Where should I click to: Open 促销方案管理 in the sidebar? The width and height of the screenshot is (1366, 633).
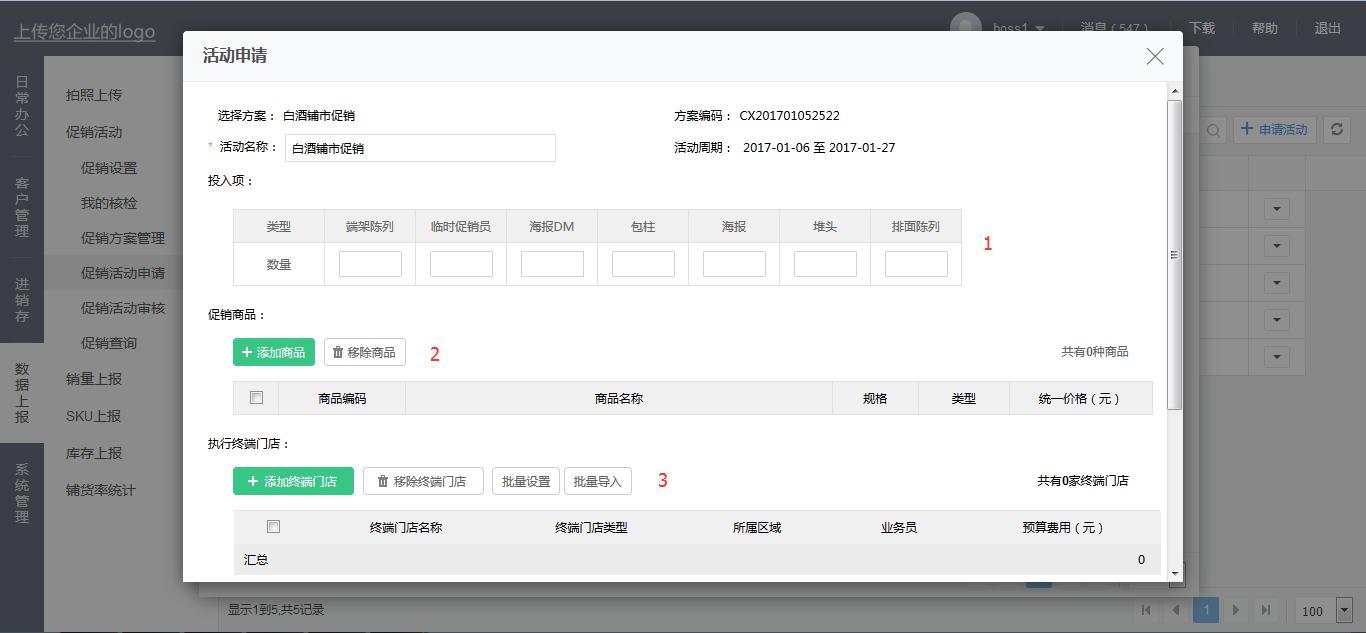[x=122, y=238]
